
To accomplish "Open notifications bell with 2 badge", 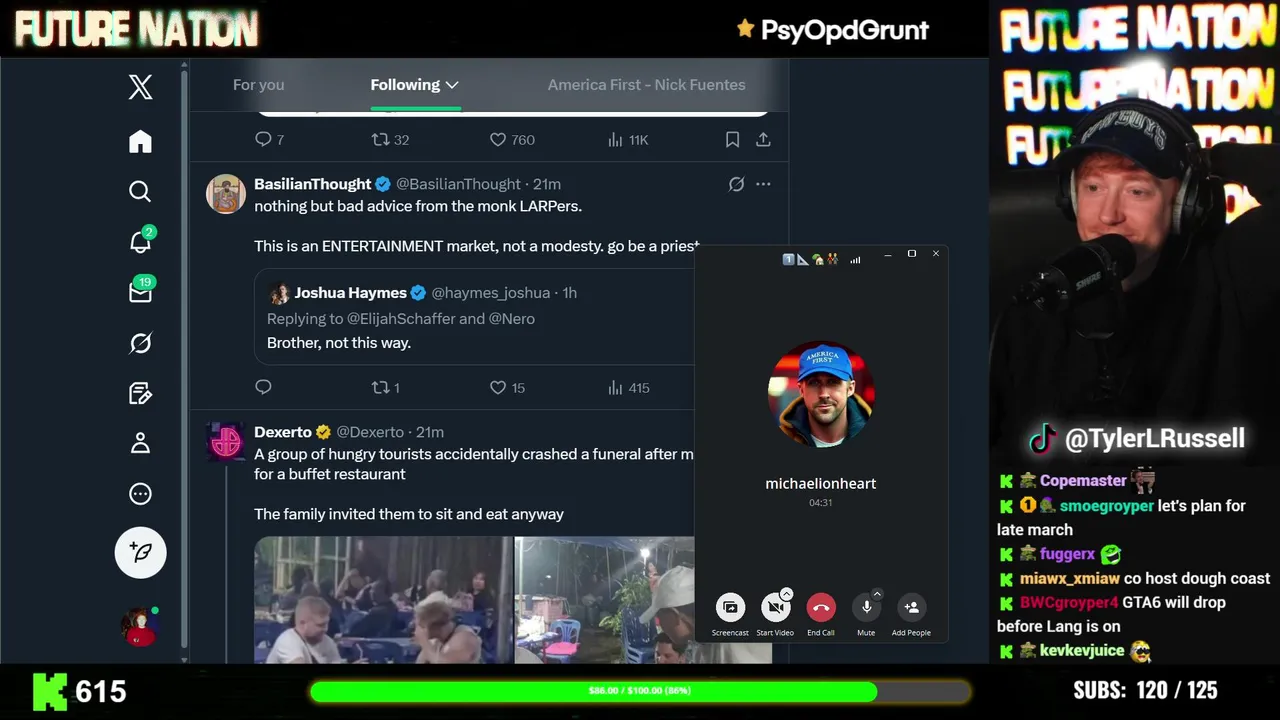I will coord(140,241).
